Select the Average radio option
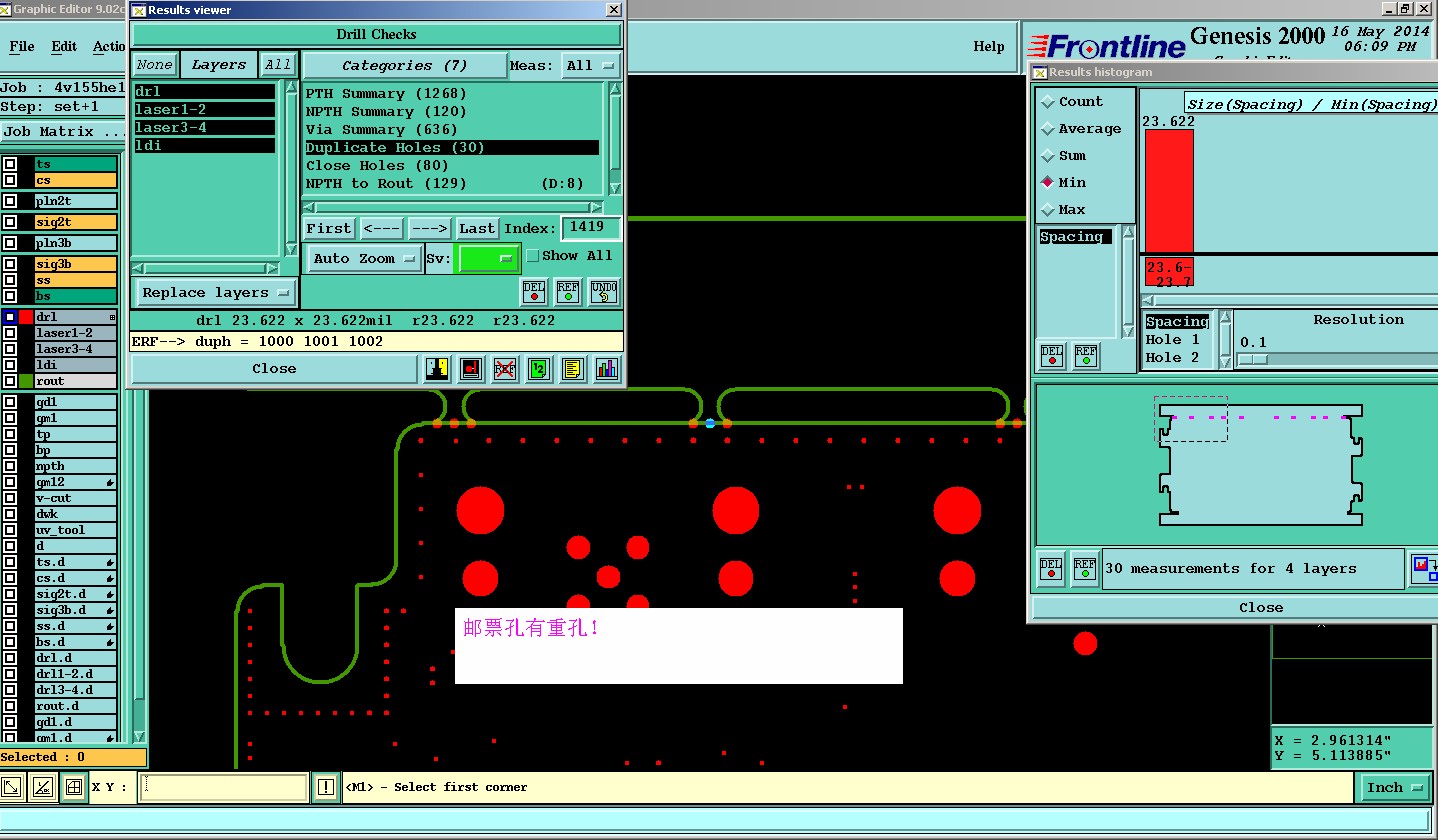Screen dimensions: 1438x840 [1048, 129]
